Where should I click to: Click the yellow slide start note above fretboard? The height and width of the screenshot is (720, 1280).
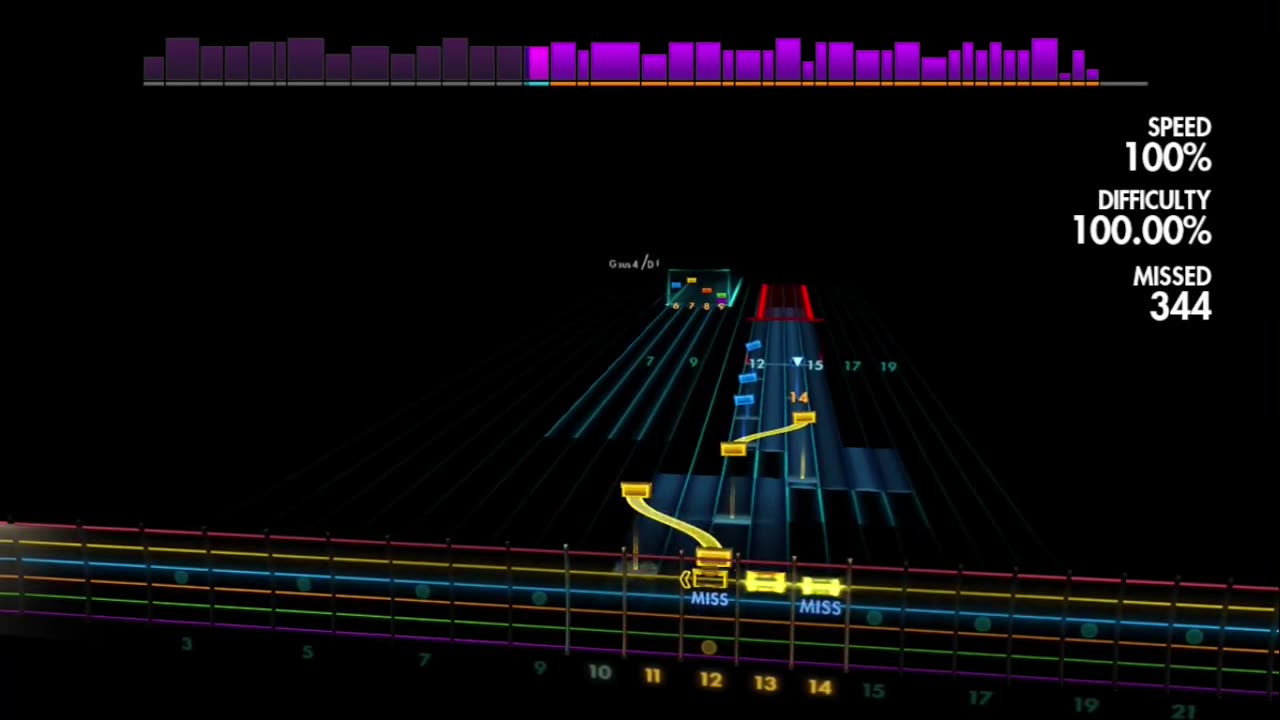tap(636, 490)
